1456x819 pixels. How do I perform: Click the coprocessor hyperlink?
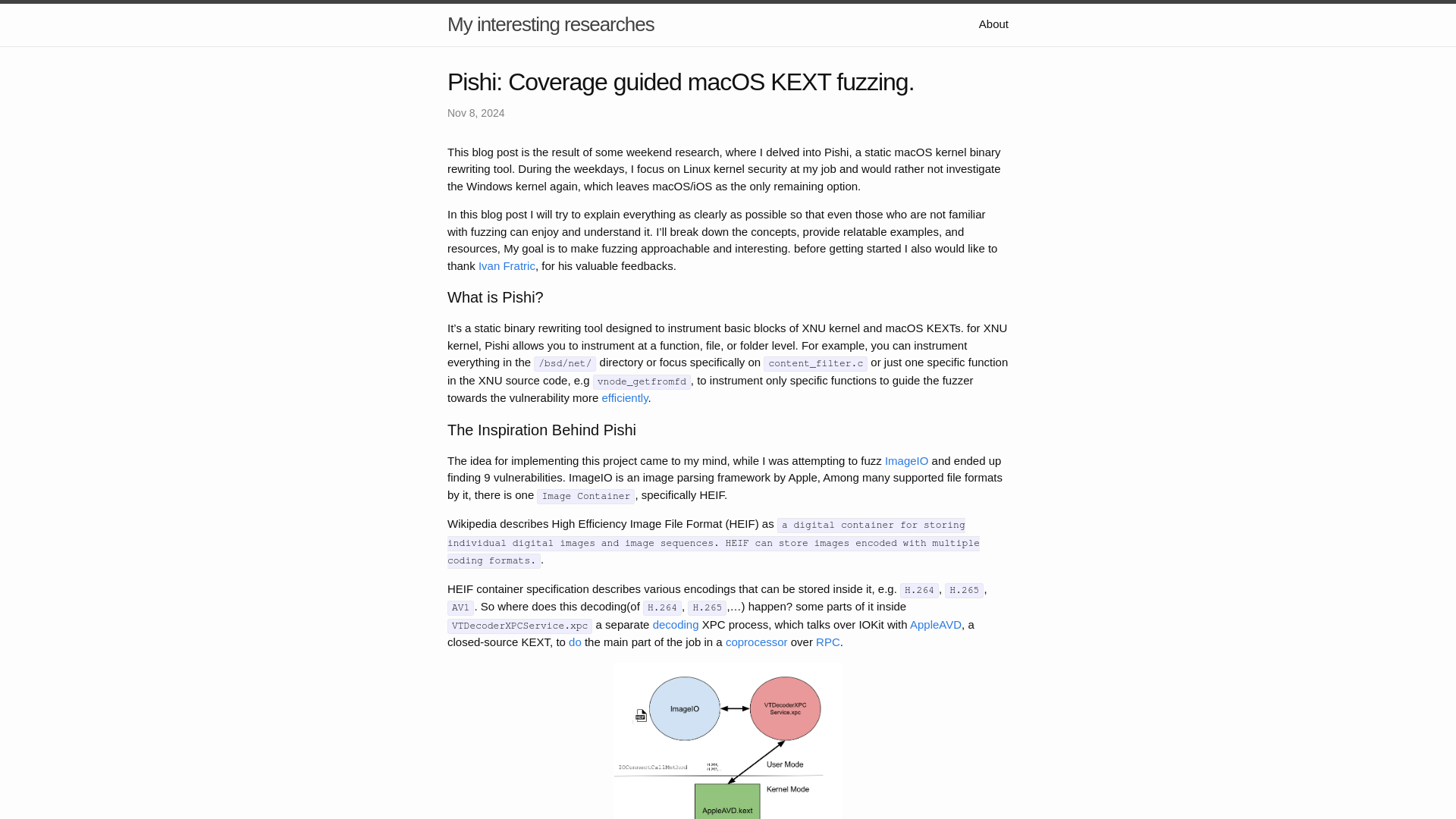pyautogui.click(x=756, y=641)
